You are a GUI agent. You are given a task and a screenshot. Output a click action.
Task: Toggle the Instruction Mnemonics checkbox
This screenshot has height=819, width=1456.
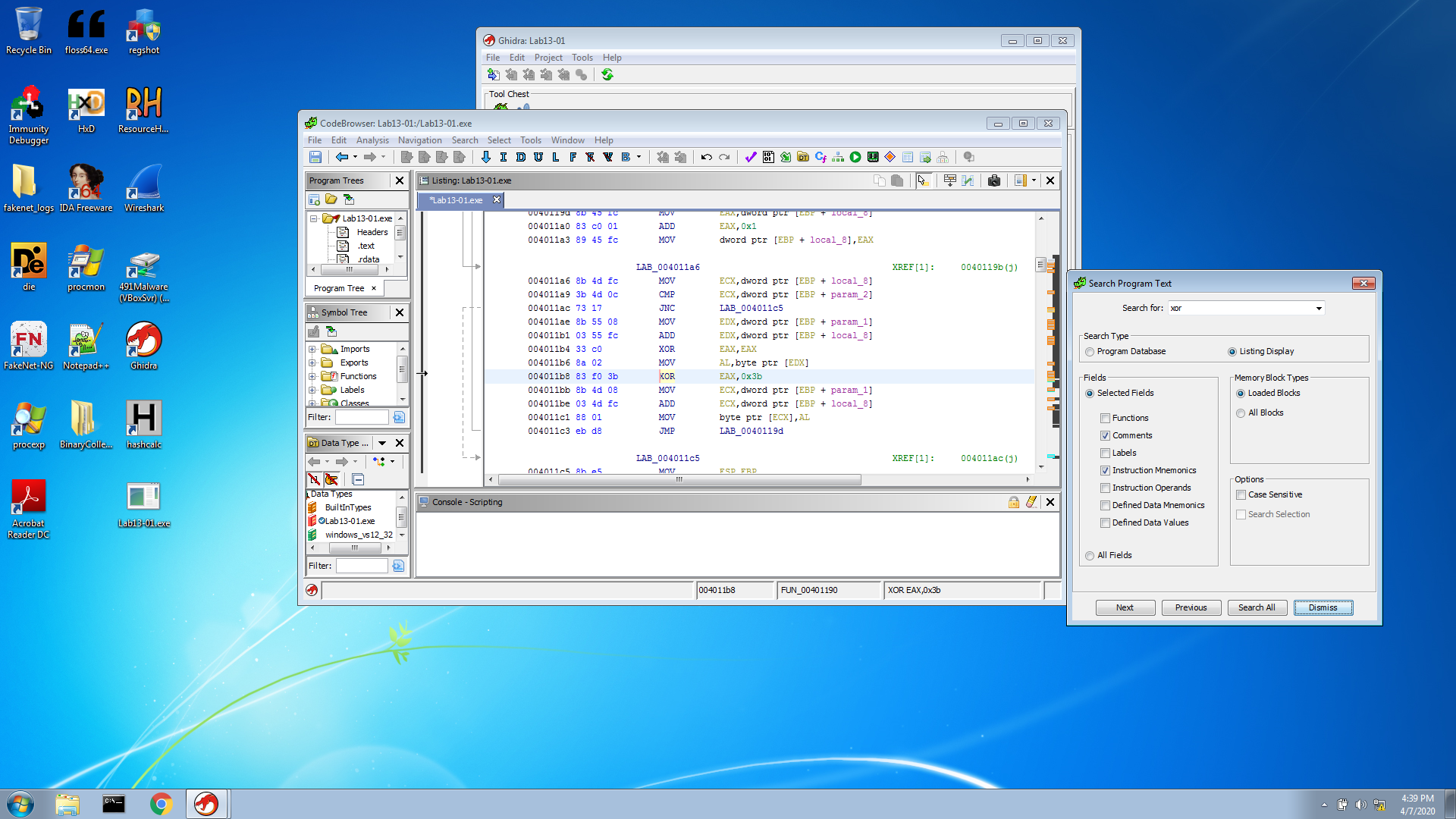1105,471
